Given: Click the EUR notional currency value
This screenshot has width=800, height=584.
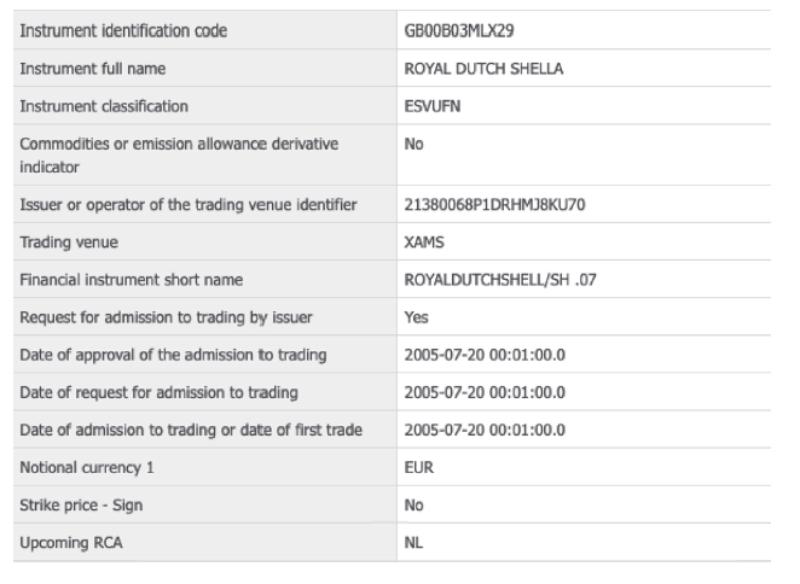Looking at the screenshot, I should click(x=419, y=468).
